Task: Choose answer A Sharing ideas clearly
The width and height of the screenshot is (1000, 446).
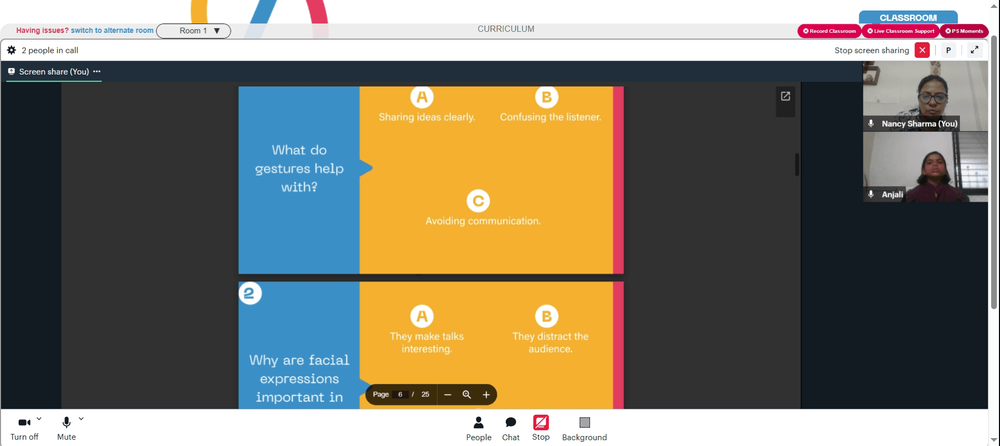Action: click(x=427, y=107)
